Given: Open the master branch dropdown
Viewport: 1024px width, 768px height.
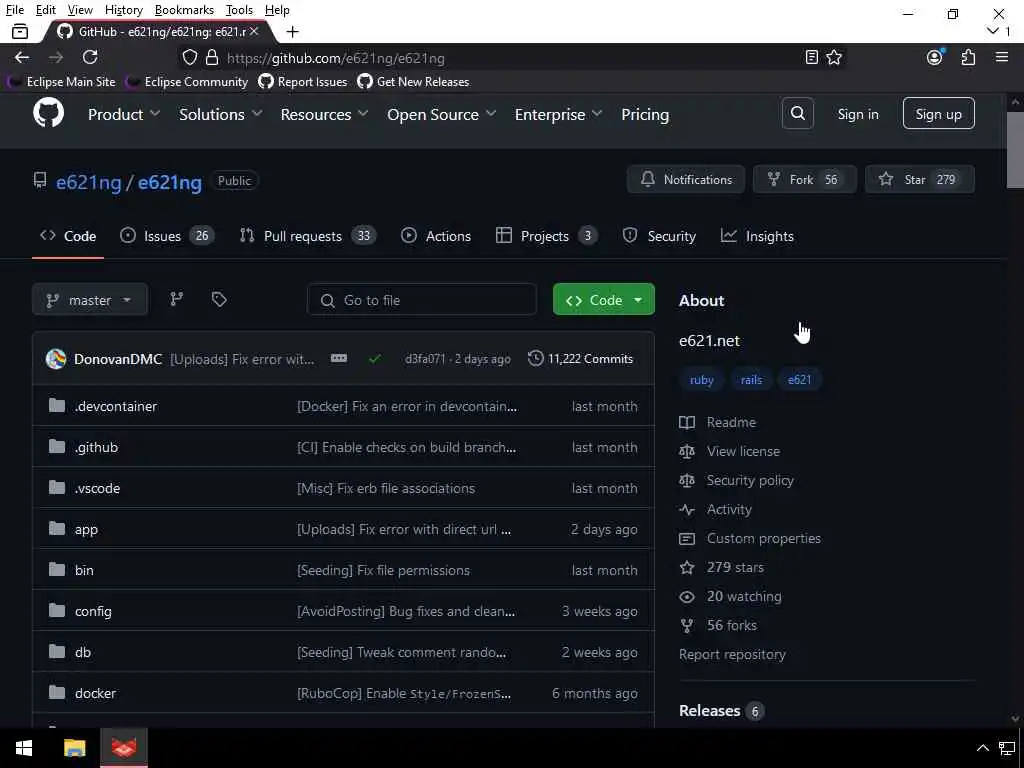Looking at the screenshot, I should click(90, 300).
